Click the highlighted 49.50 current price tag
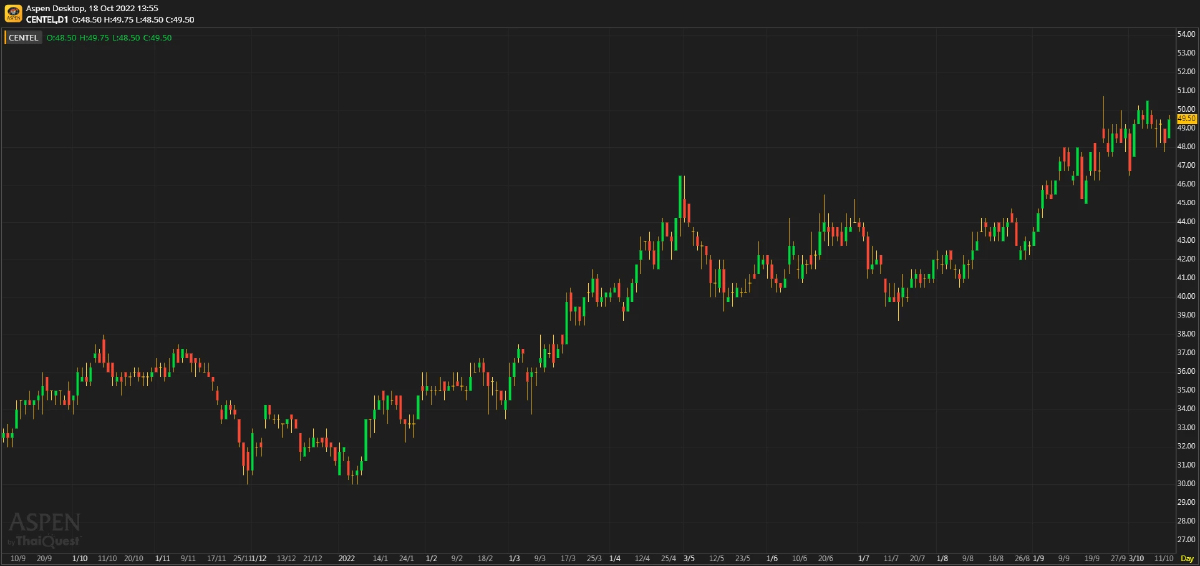This screenshot has width=1200, height=566. [x=1187, y=118]
